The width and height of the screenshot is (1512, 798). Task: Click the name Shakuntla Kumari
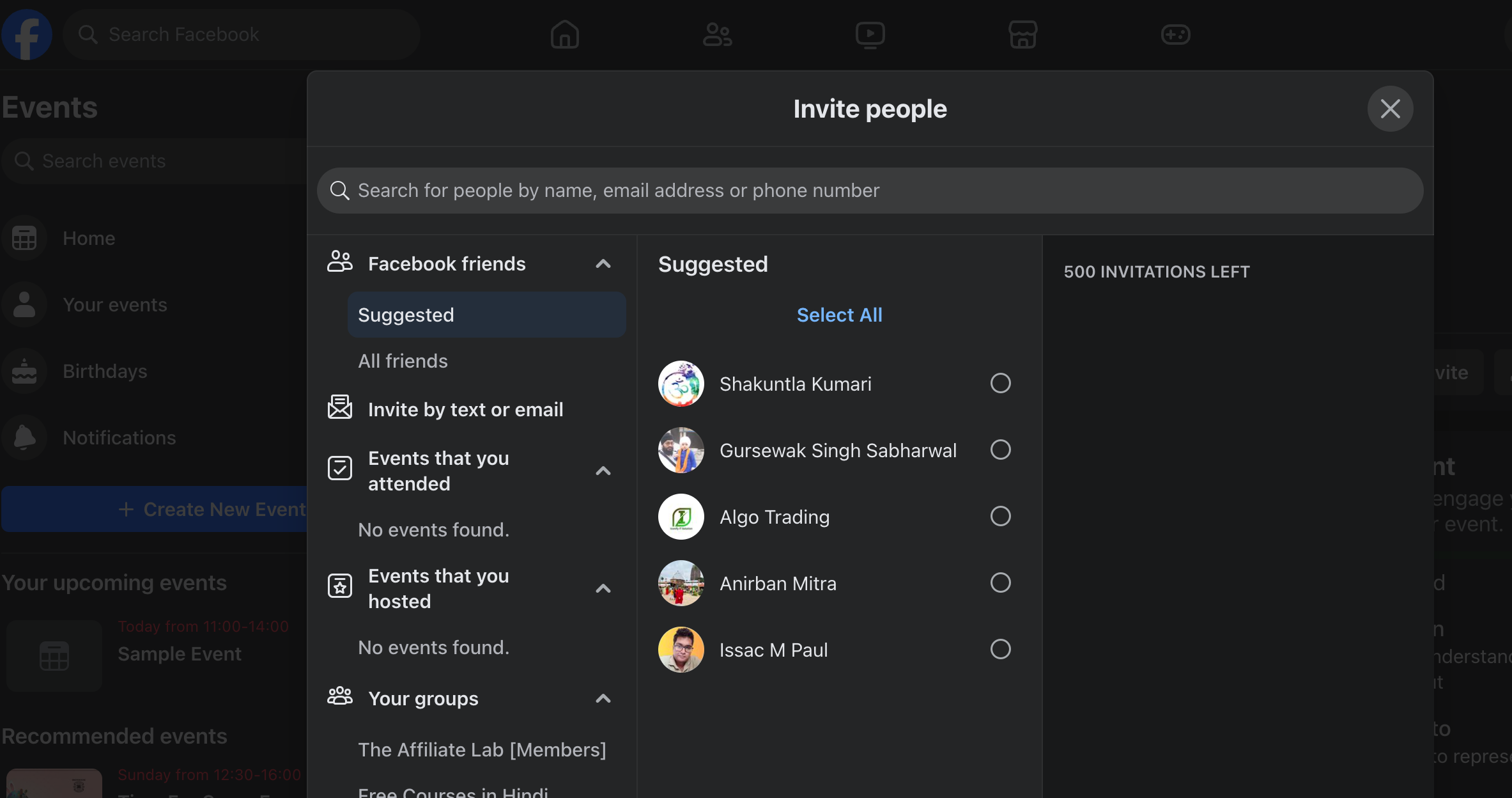point(796,384)
